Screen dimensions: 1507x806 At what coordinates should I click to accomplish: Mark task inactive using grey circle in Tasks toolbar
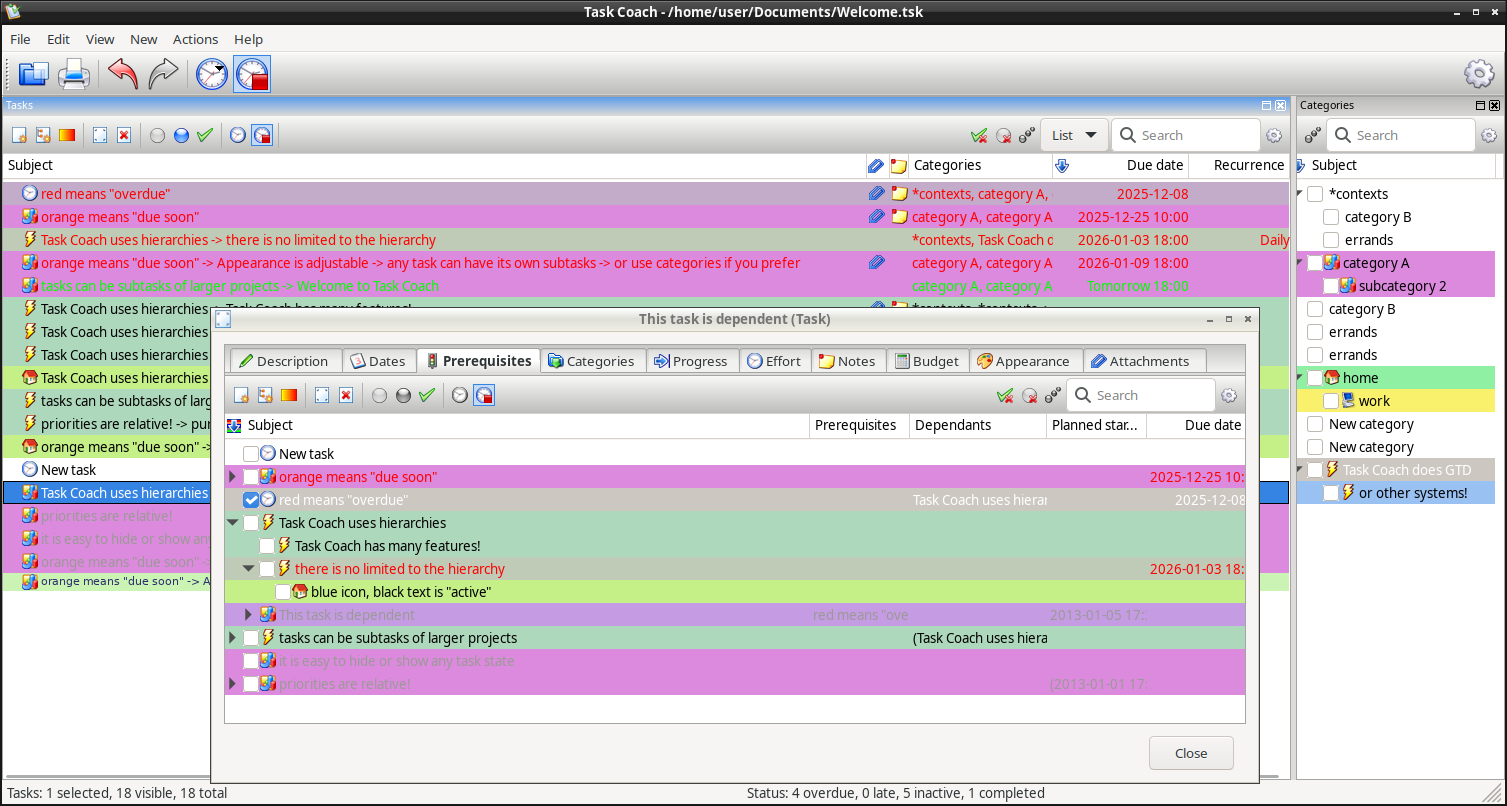click(x=157, y=135)
